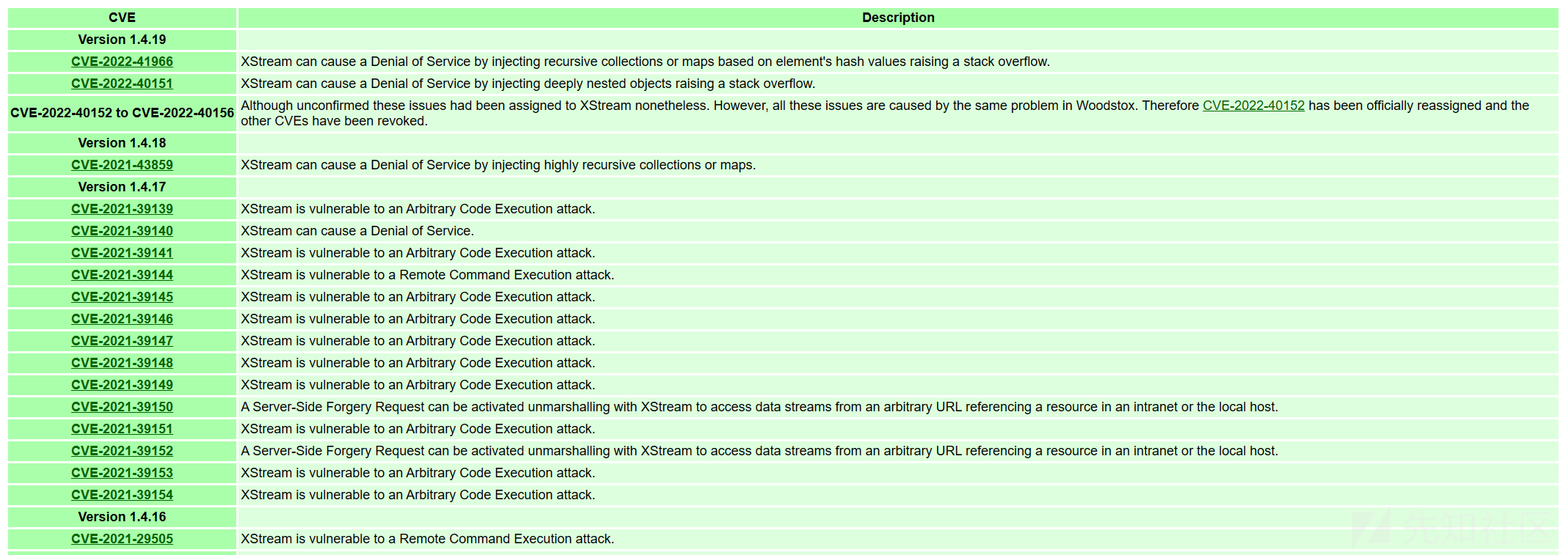Screen dimensions: 1568x555
Task: Visit the CVE-2021-39153 link
Action: coord(122,473)
